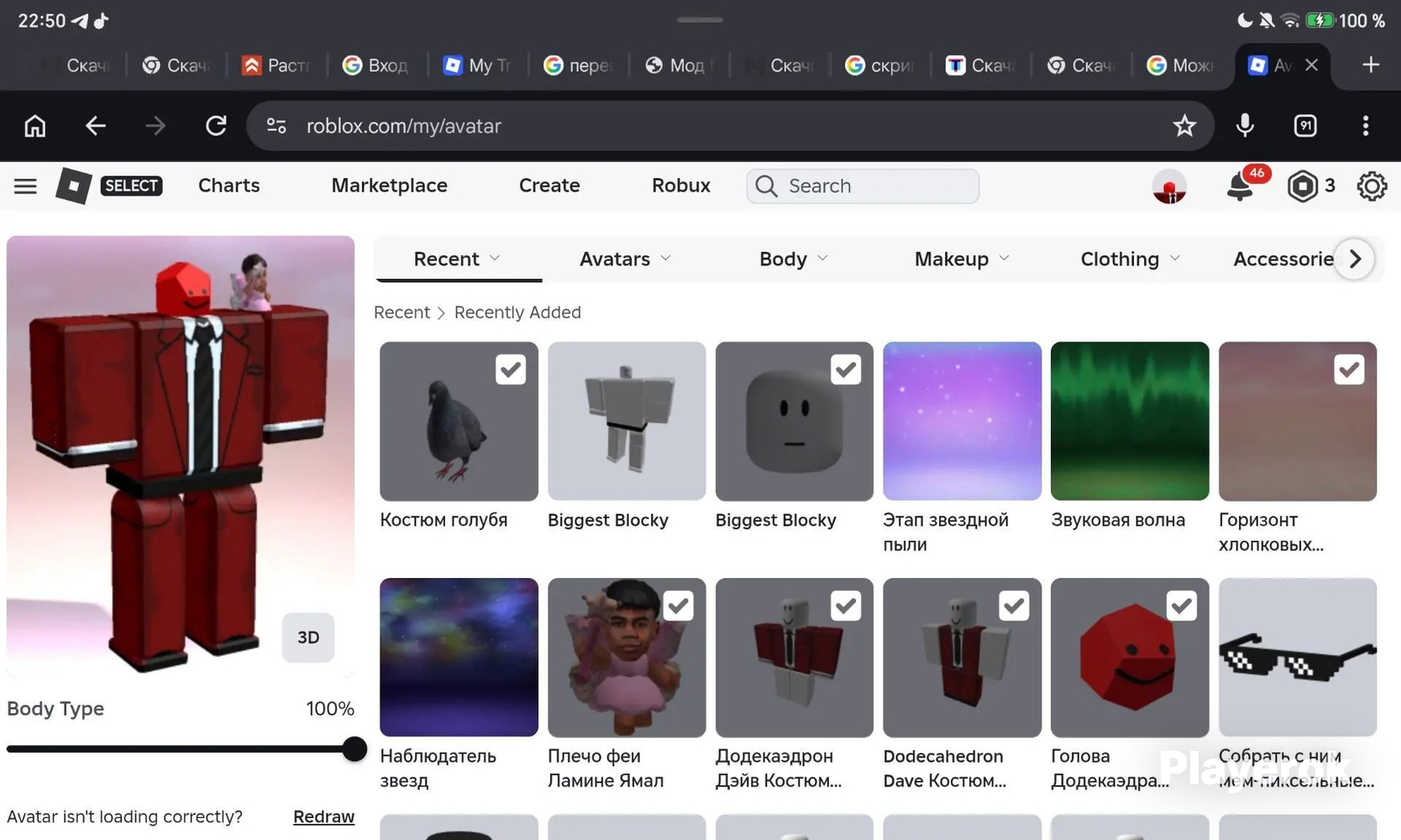The width and height of the screenshot is (1401, 840).
Task: Switch to the Вход browser tab
Action: click(x=377, y=65)
